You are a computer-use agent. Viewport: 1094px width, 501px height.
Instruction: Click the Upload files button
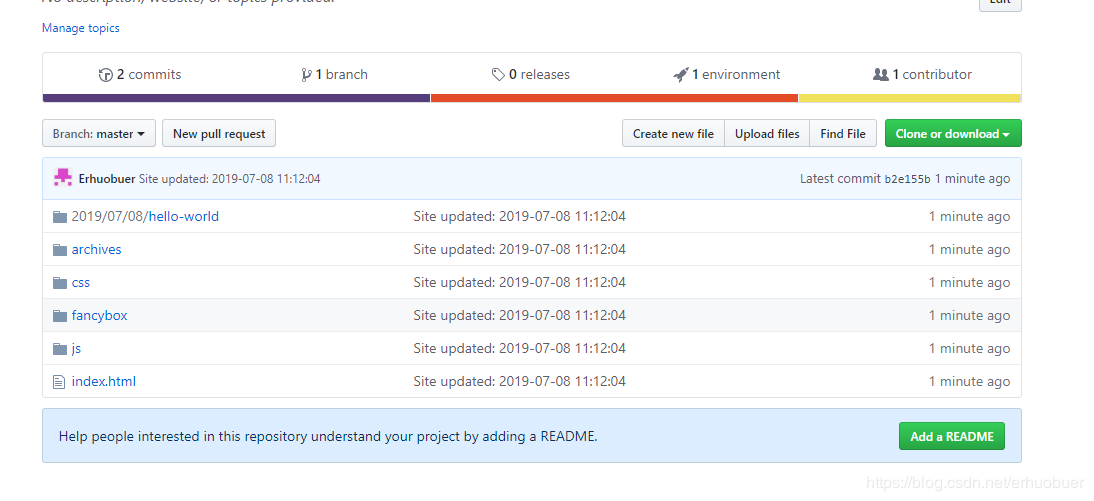pyautogui.click(x=767, y=134)
